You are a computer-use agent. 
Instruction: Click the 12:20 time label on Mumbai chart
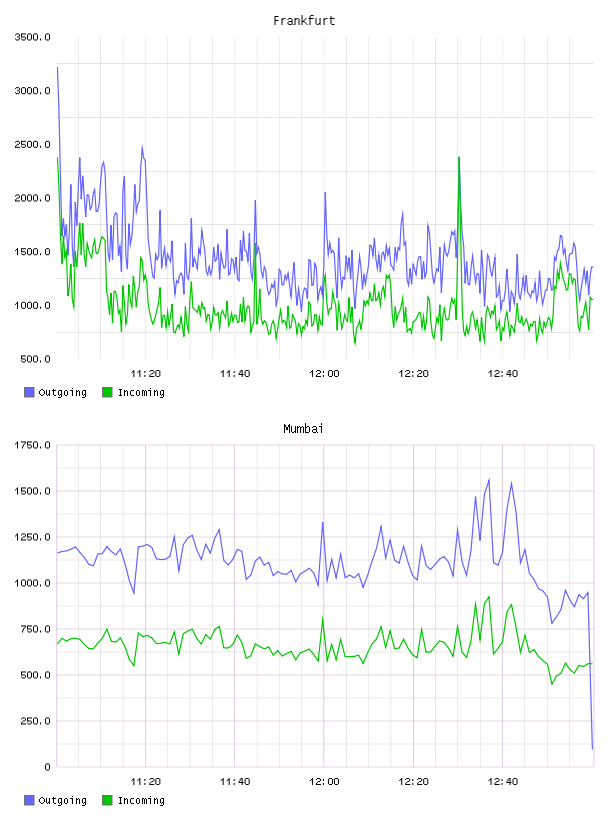(x=413, y=781)
